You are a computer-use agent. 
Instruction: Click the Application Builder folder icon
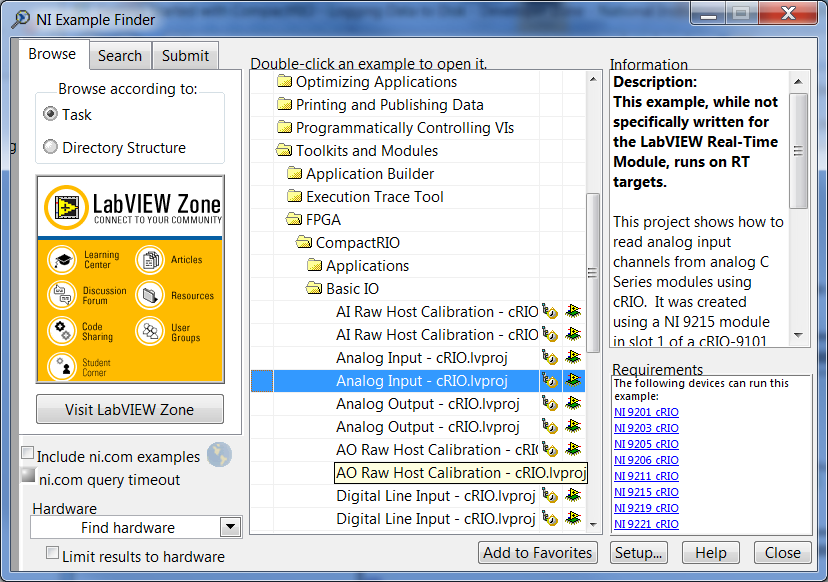pyautogui.click(x=295, y=173)
